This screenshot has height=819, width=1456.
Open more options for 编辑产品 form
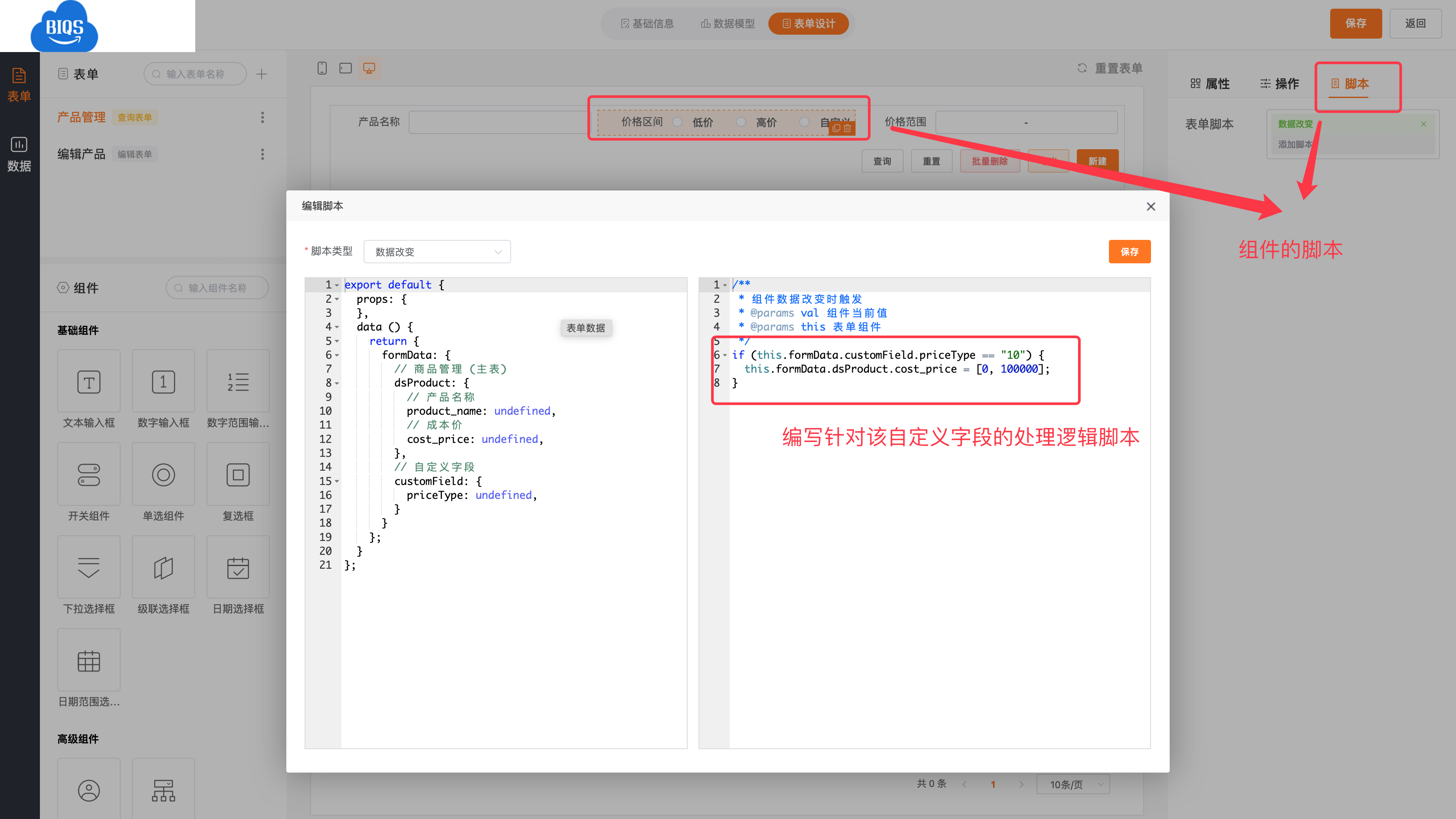262,154
